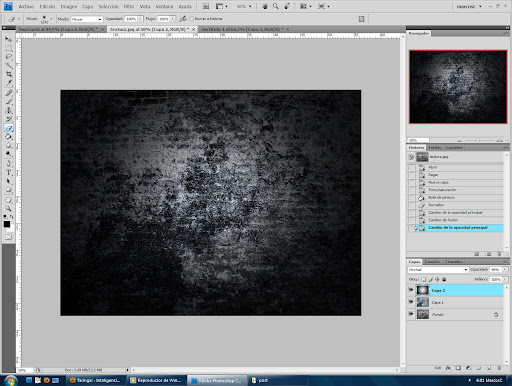512x386 pixels.
Task: Toggle lock image pixels in Capas
Action: pos(430,279)
